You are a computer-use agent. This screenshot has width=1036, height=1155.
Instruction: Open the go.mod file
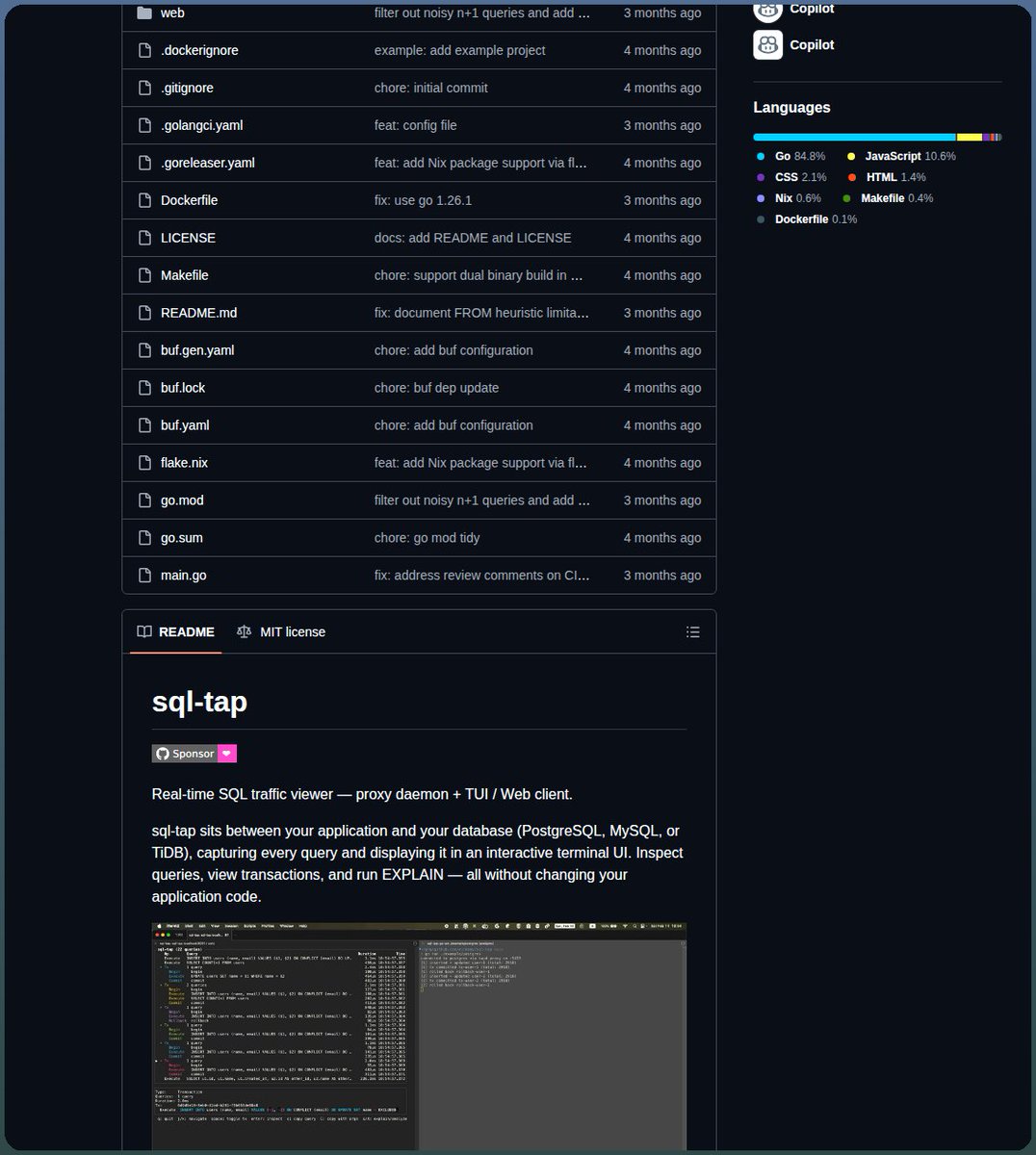coord(182,500)
